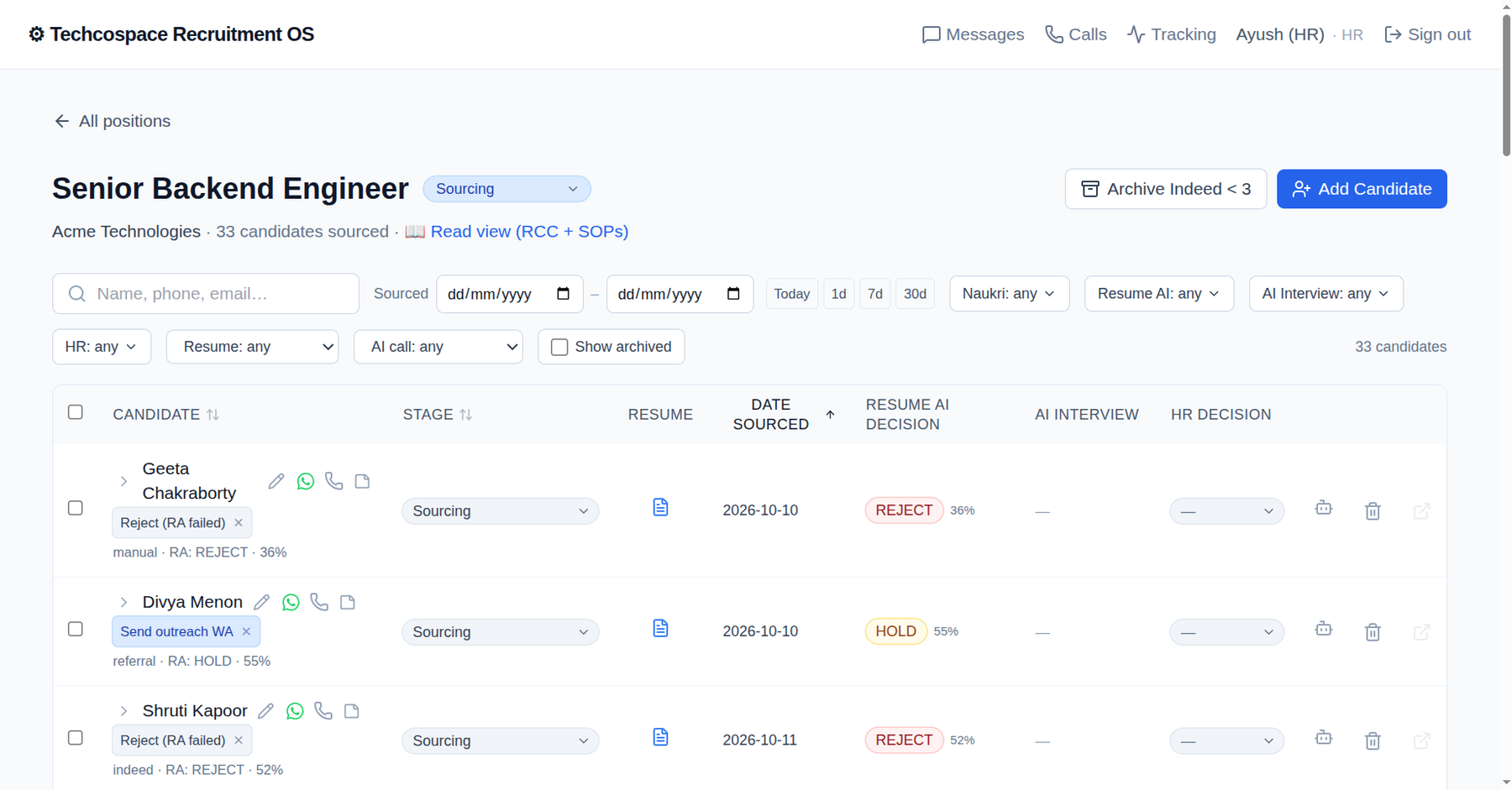Open WhatsApp for Geeta Chakraborty
Screen dimensions: 1512x790
(x=306, y=481)
